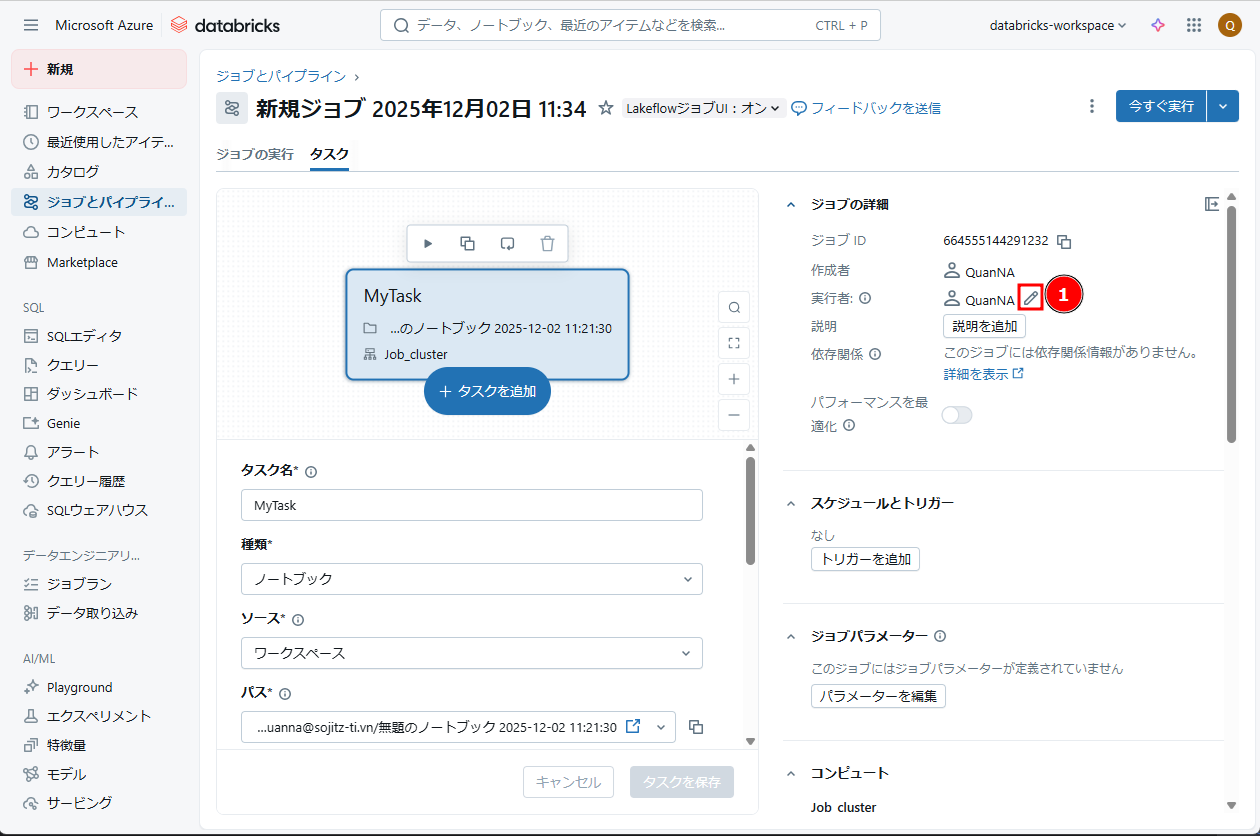Open the 種類 notebook dropdown
This screenshot has height=836, width=1260.
coord(471,579)
